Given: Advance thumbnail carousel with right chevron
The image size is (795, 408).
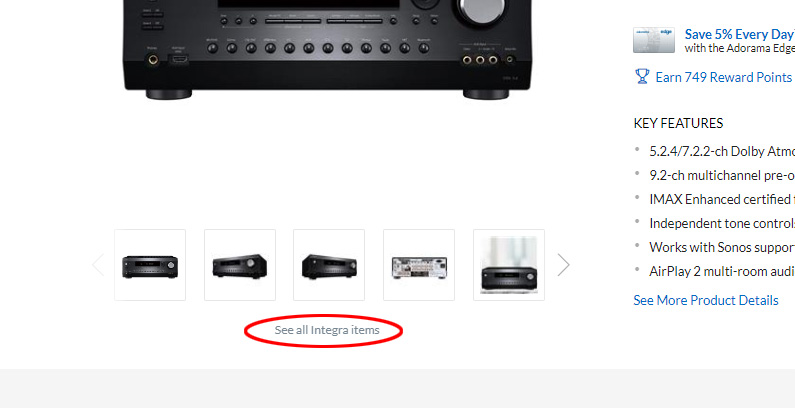Looking at the screenshot, I should [563, 265].
